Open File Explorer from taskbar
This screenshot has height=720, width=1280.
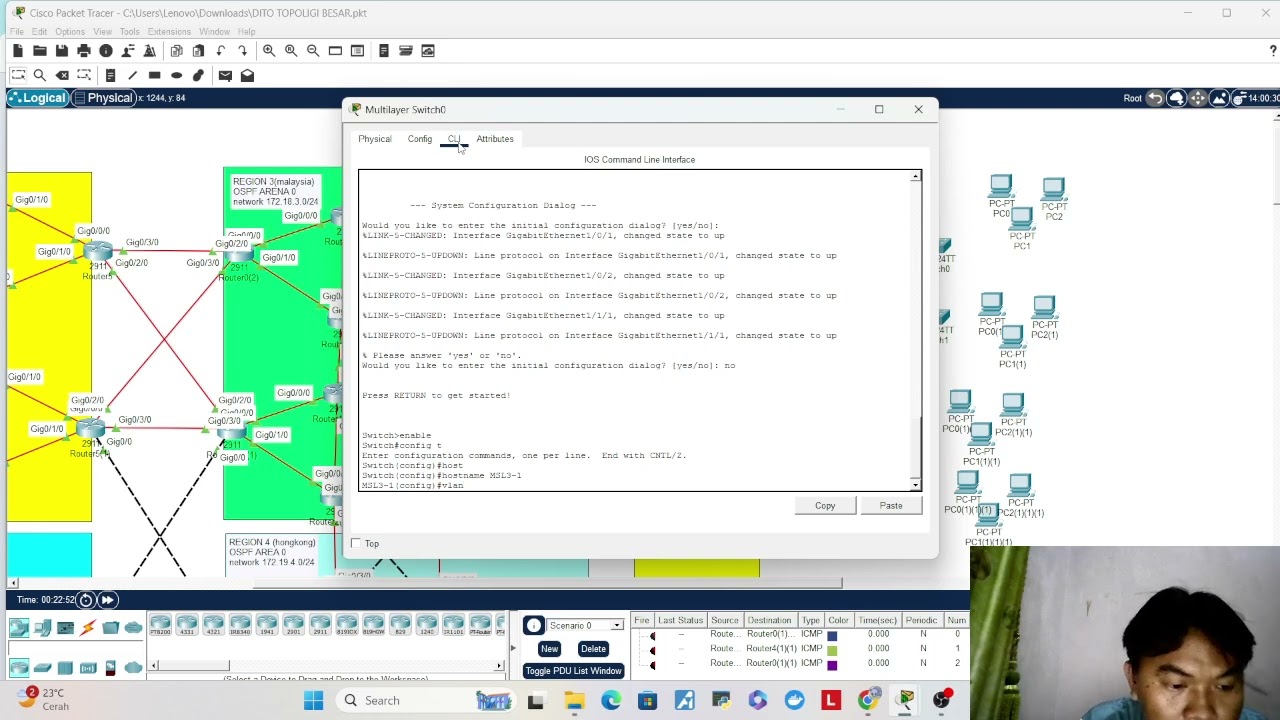(574, 701)
